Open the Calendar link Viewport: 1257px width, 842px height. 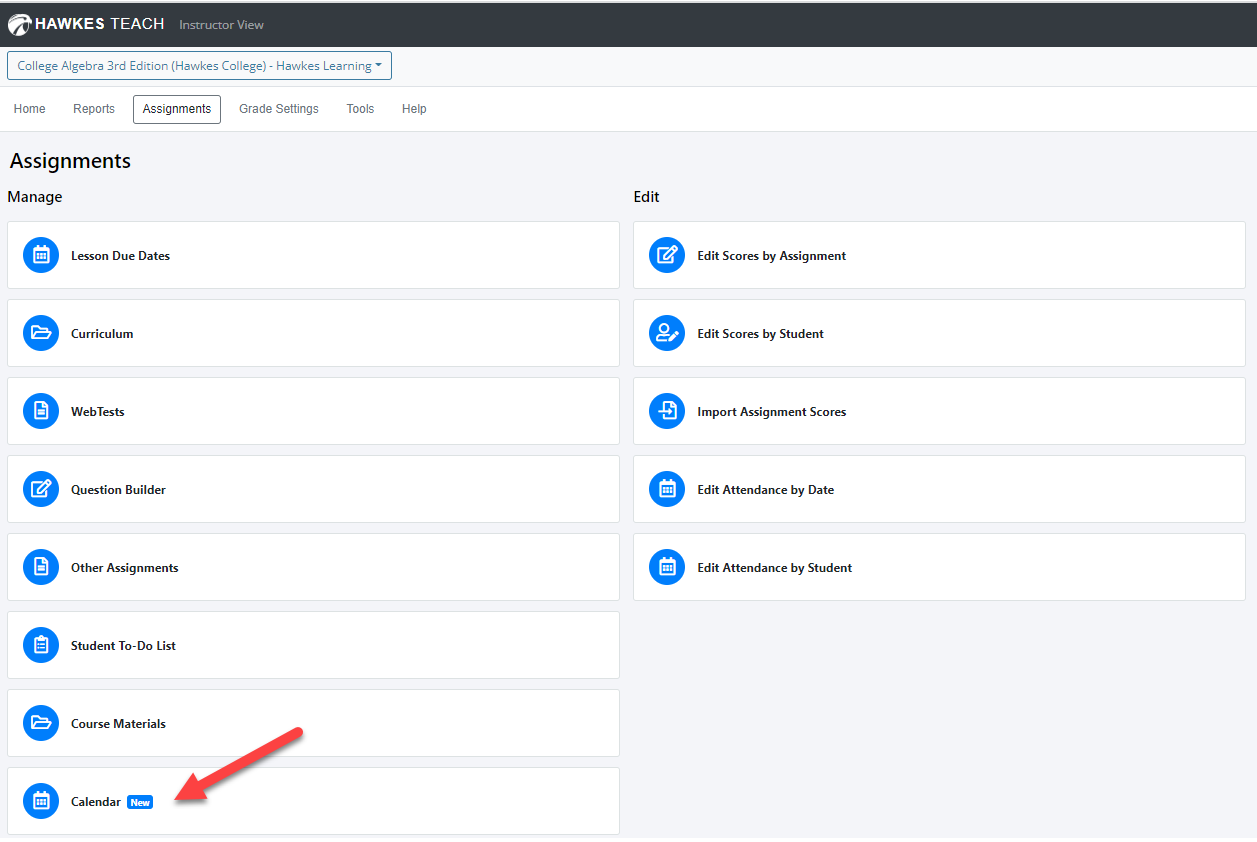tap(96, 802)
